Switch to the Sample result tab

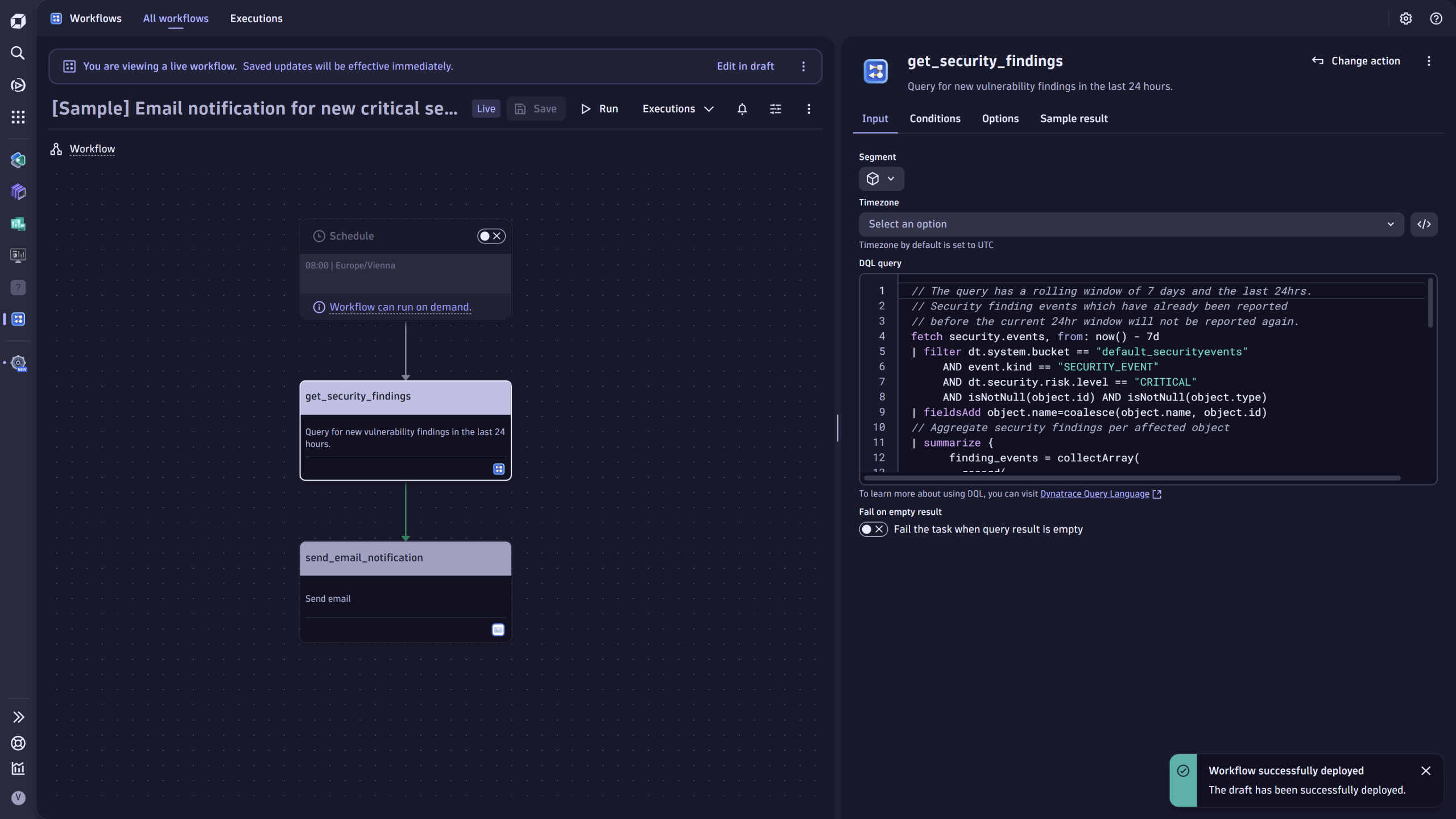[x=1073, y=118]
